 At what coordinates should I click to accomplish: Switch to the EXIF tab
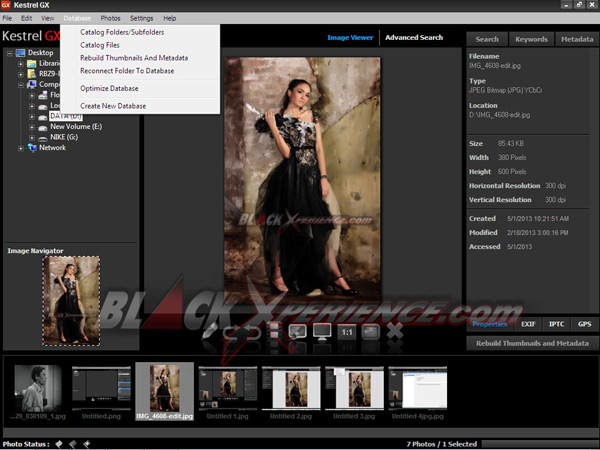coord(528,324)
